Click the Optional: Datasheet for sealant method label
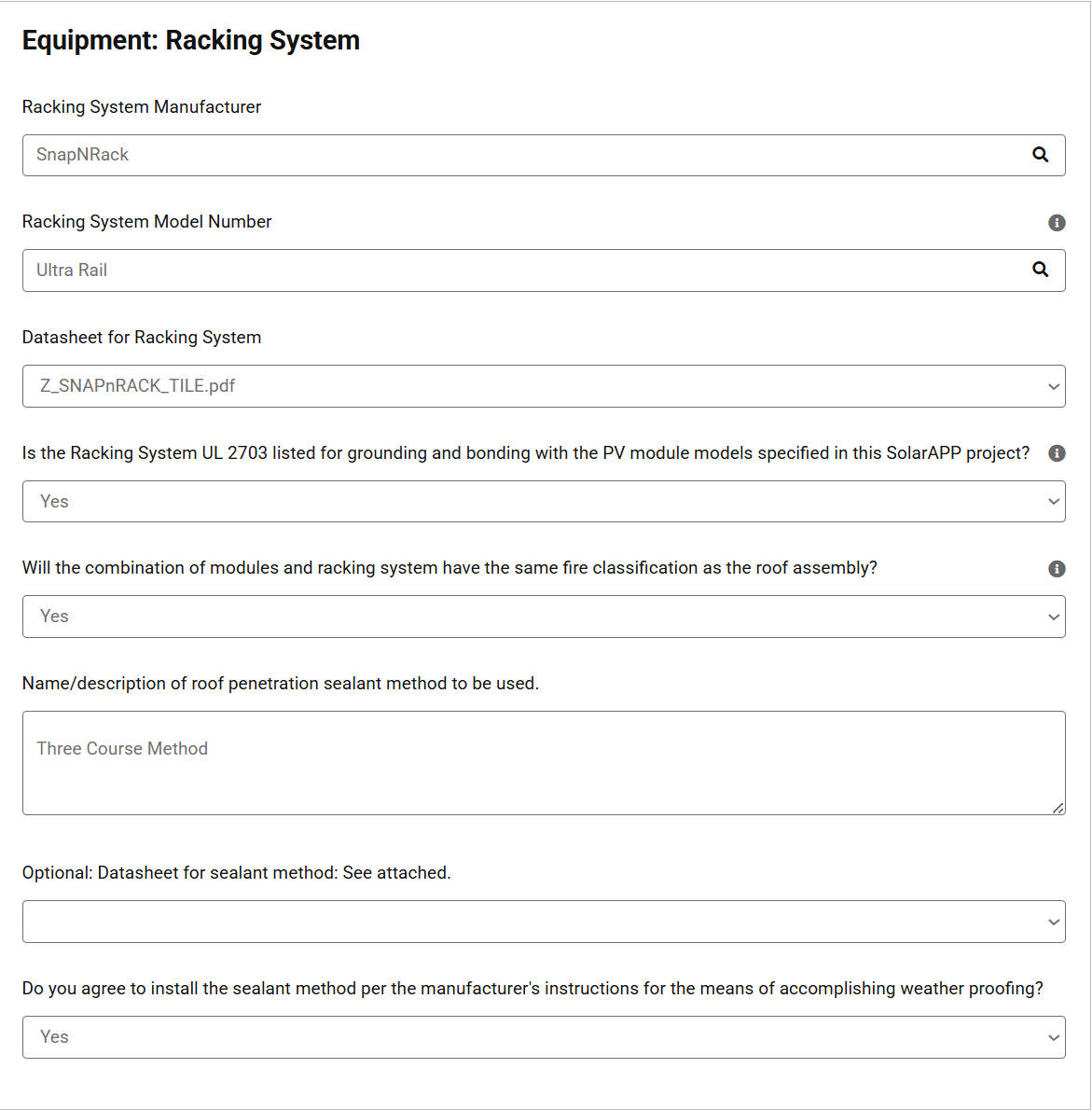The image size is (1092, 1110). tap(236, 872)
